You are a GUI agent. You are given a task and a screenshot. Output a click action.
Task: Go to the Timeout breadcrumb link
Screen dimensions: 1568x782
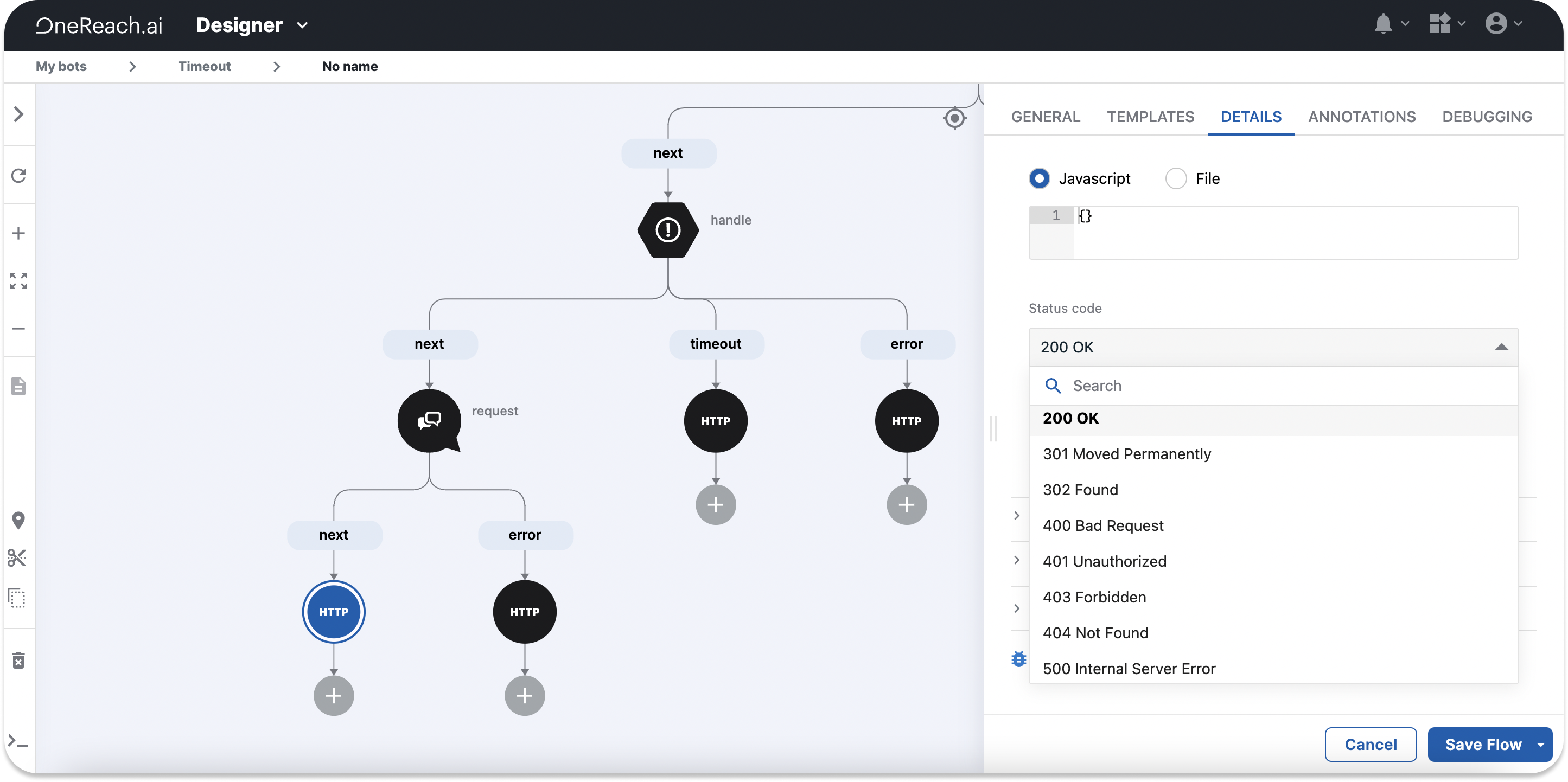[204, 66]
